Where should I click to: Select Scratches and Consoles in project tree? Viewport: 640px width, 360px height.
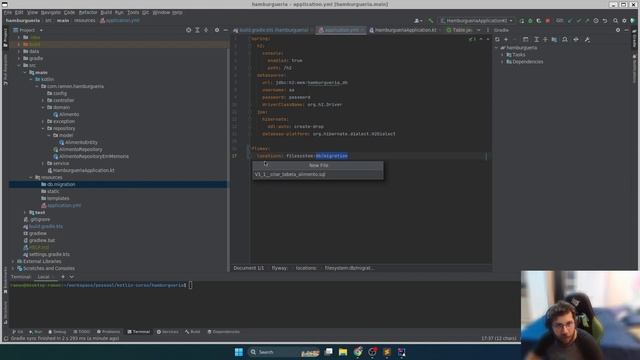tap(49, 269)
